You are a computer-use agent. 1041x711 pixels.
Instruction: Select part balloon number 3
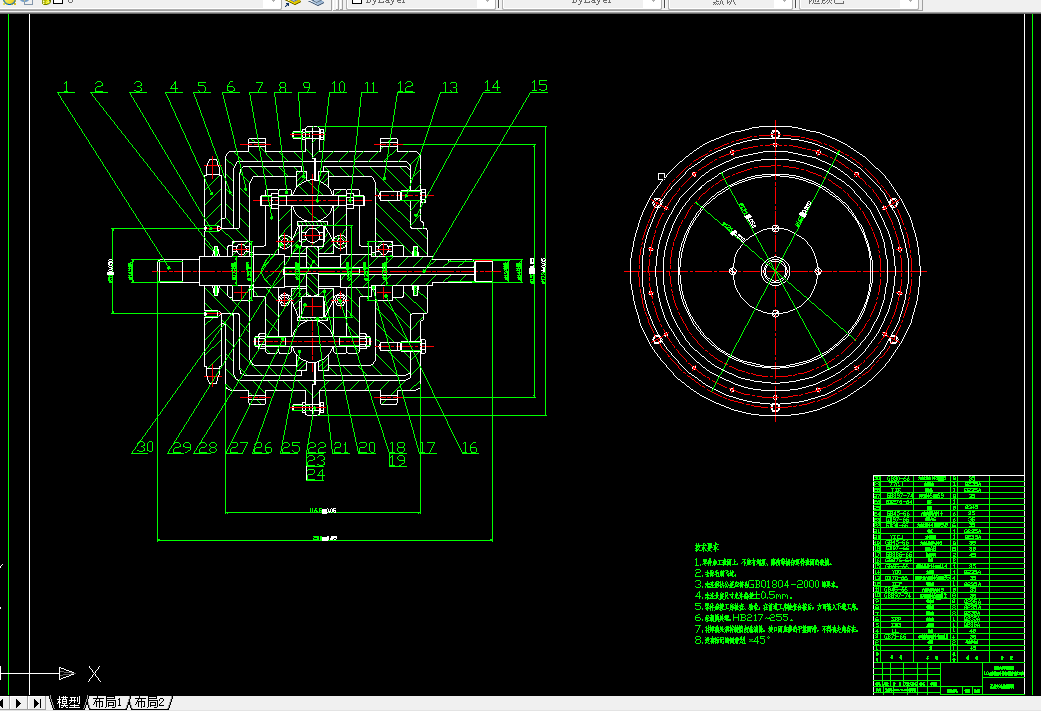pos(138,86)
